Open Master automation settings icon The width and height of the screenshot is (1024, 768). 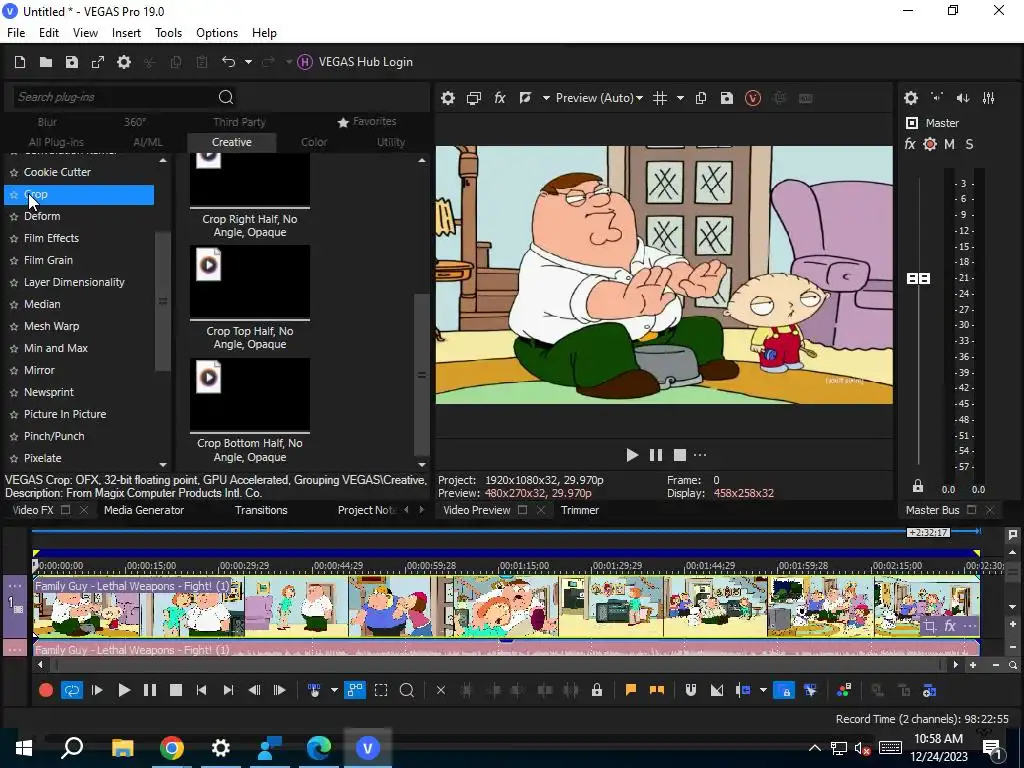[x=930, y=144]
